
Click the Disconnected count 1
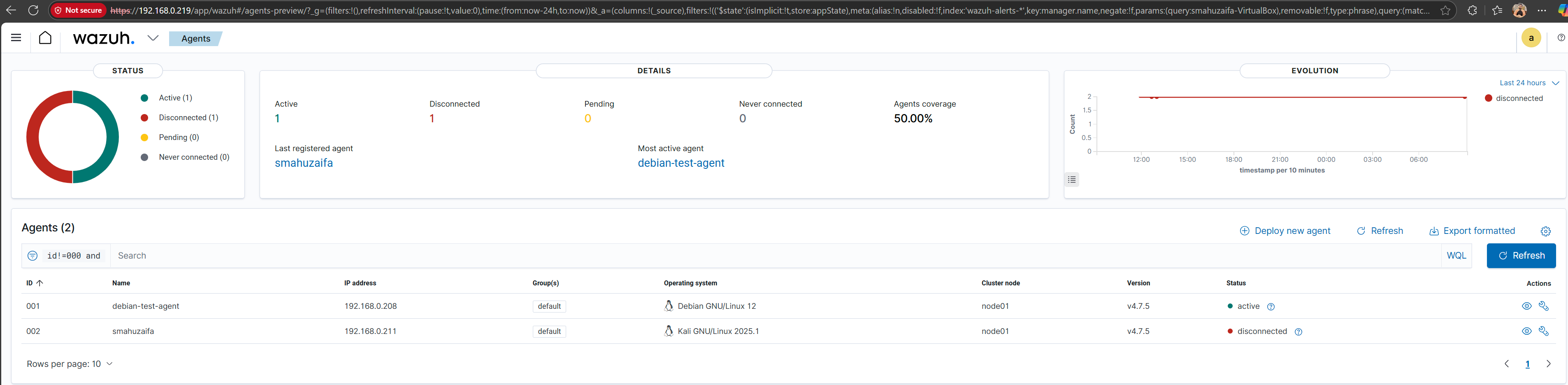(432, 118)
